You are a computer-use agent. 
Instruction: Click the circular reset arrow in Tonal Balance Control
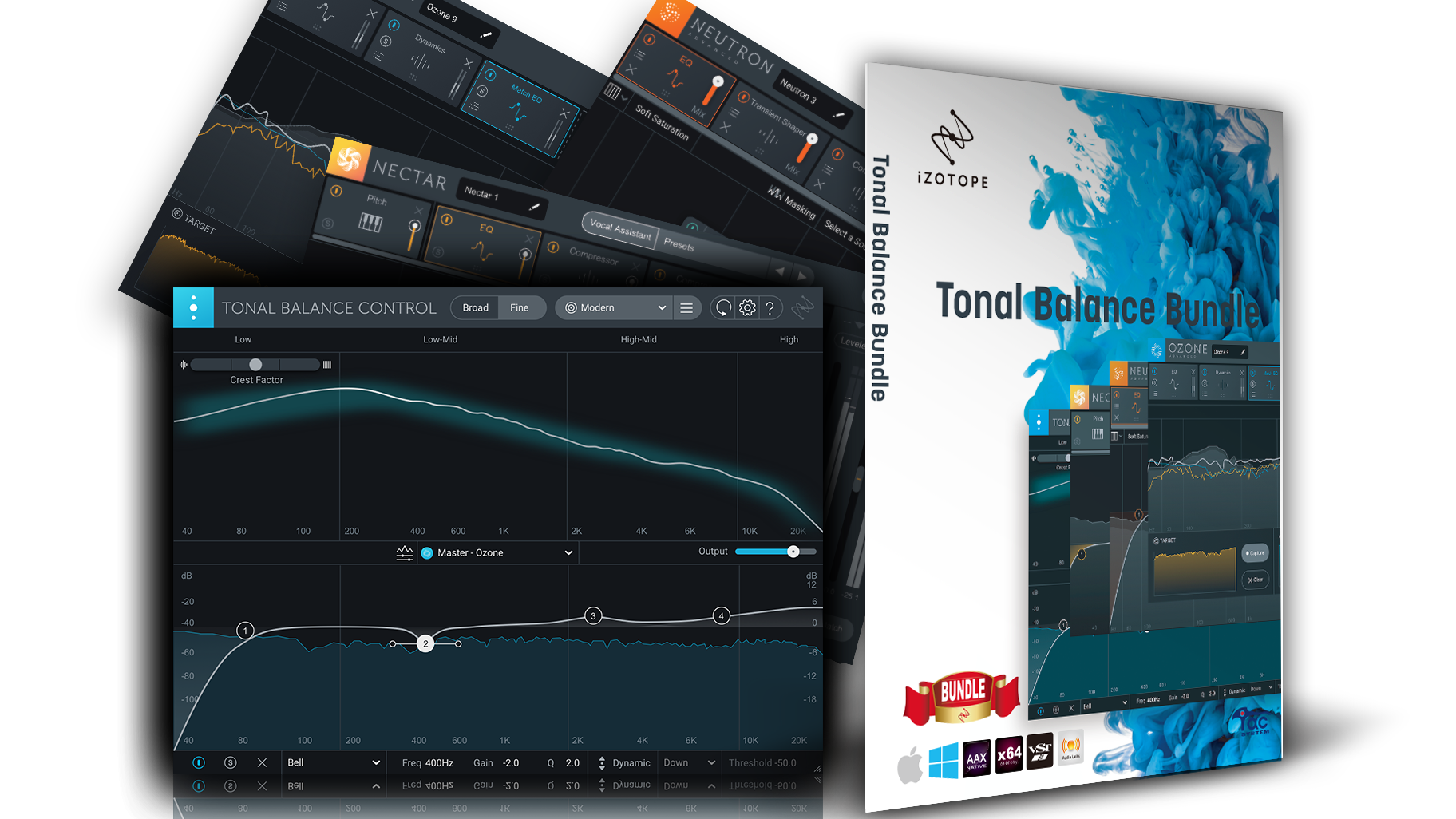click(723, 308)
